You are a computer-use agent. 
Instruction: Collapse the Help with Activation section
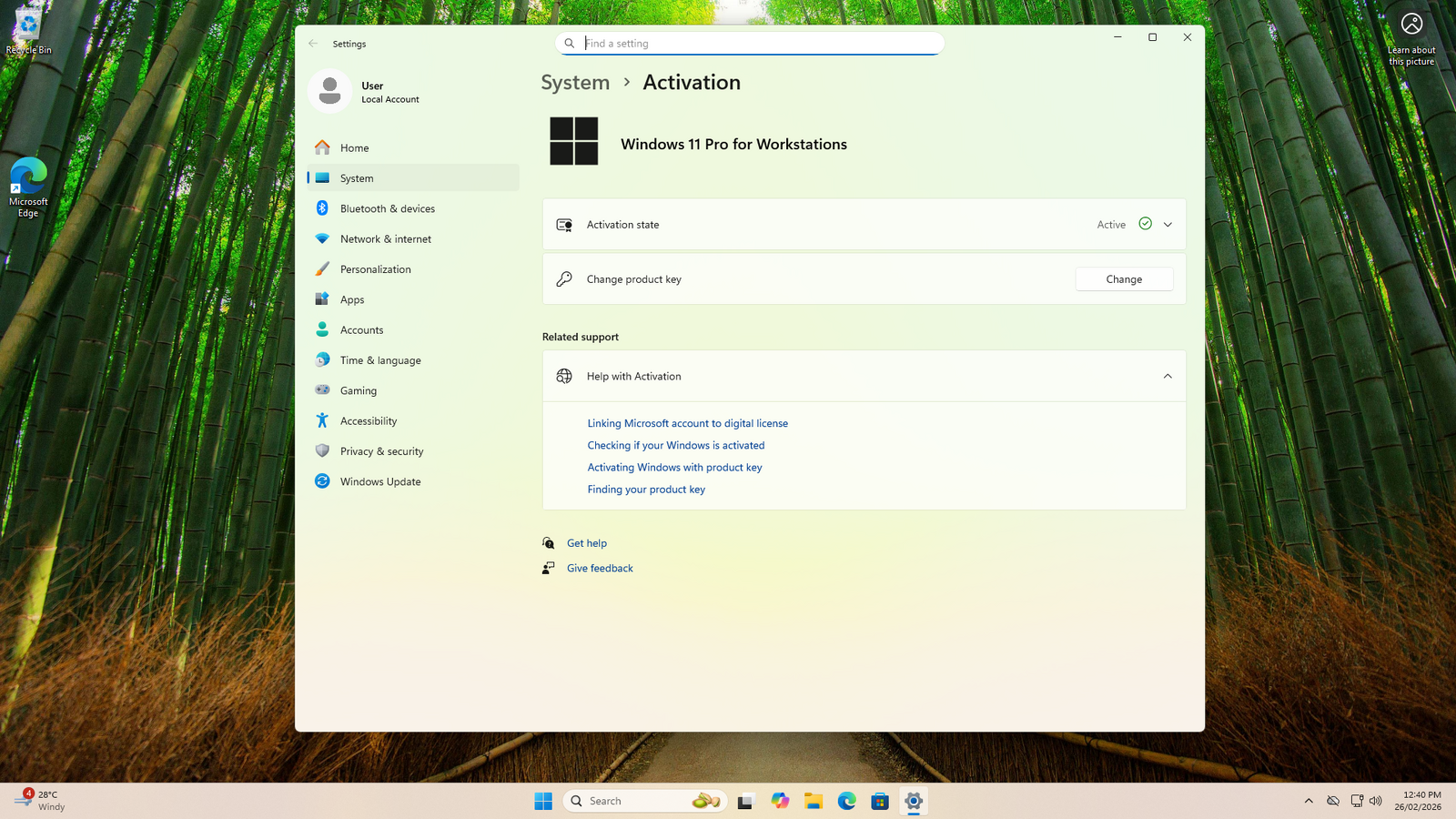point(1168,377)
